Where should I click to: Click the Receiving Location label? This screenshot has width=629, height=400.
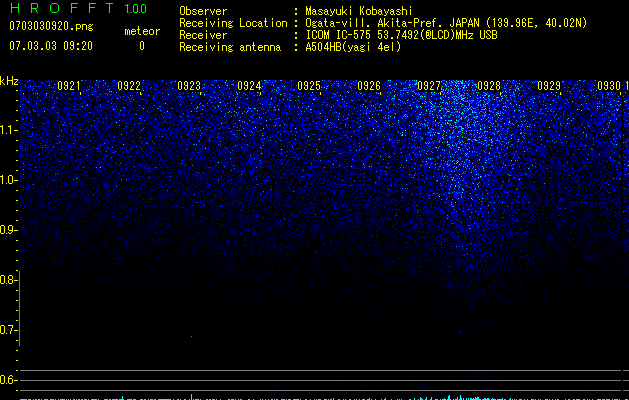(233, 23)
